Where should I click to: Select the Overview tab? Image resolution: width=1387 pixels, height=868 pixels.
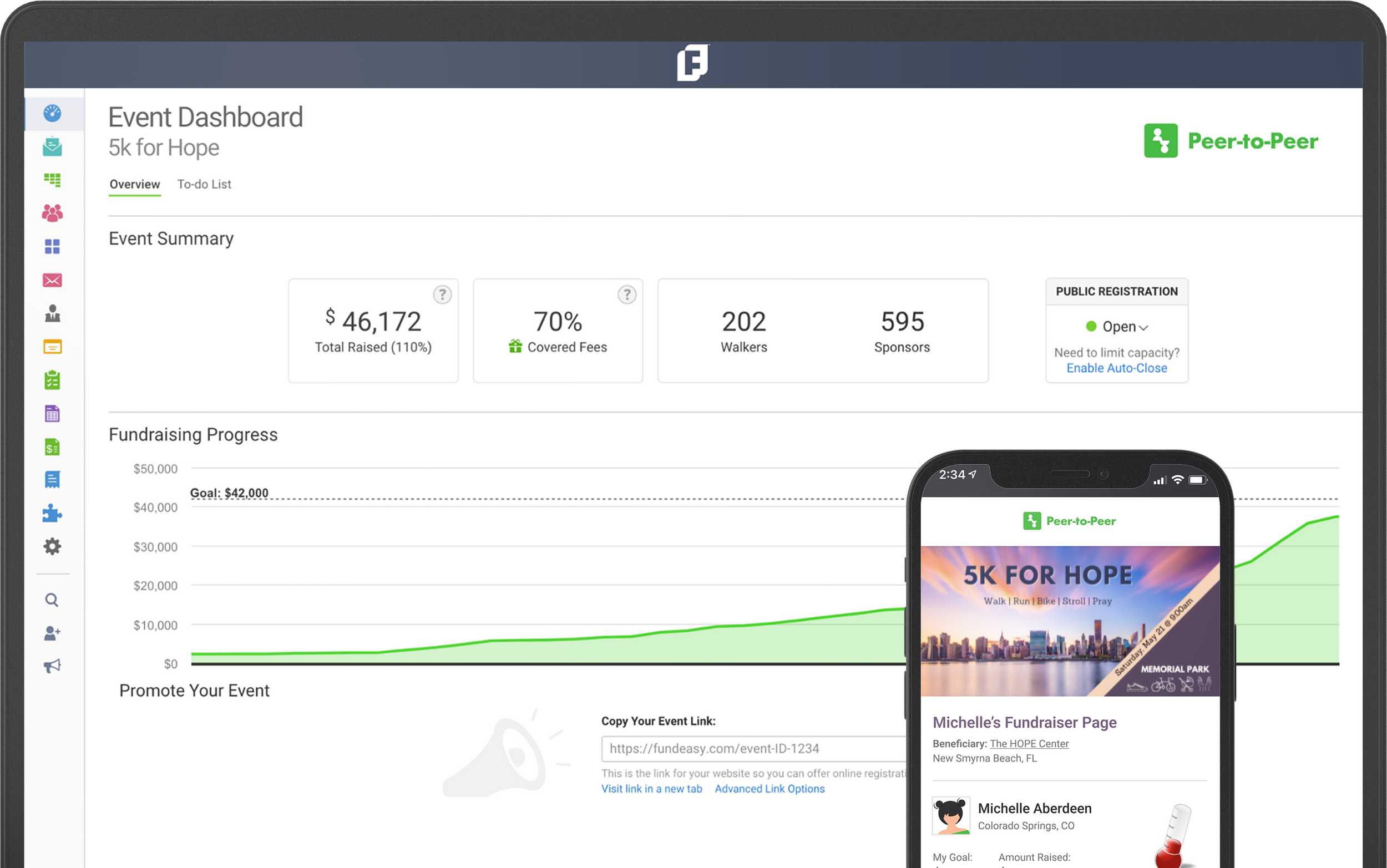pyautogui.click(x=135, y=184)
